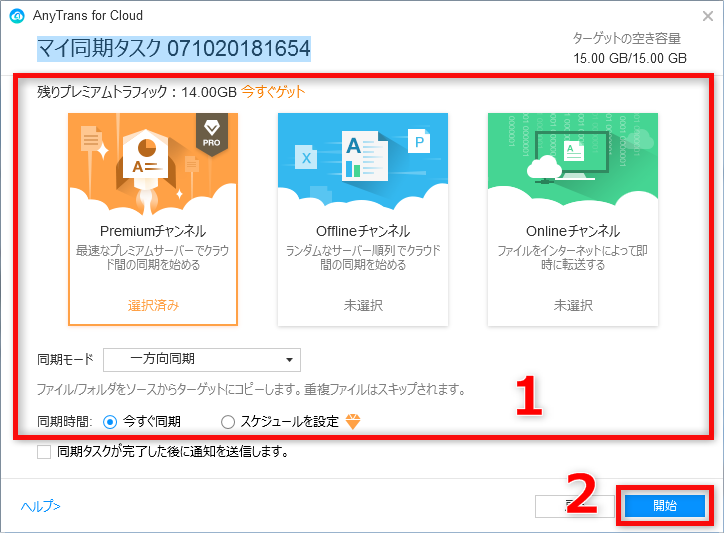The image size is (724, 533).
Task: Open the 同期モード dropdown arrow
Action: tap(290, 360)
